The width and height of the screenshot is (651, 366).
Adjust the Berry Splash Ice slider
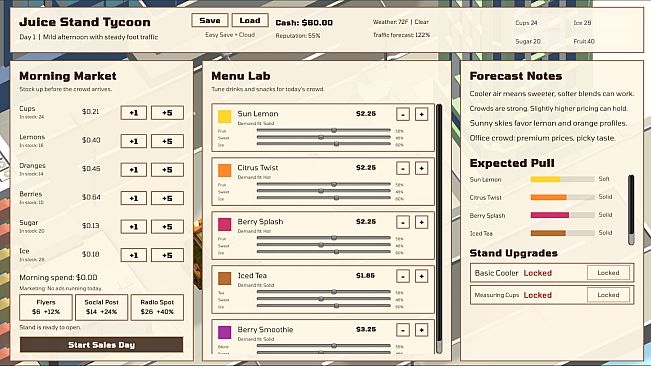click(324, 252)
